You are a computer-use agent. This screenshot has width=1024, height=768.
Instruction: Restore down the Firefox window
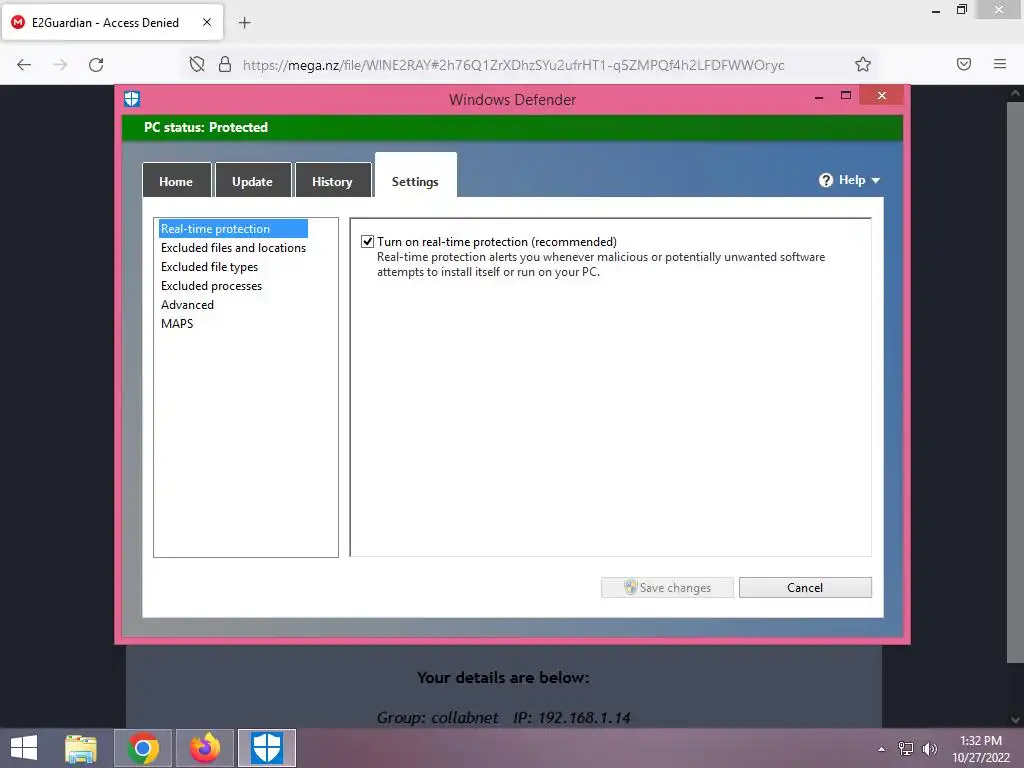tap(962, 10)
